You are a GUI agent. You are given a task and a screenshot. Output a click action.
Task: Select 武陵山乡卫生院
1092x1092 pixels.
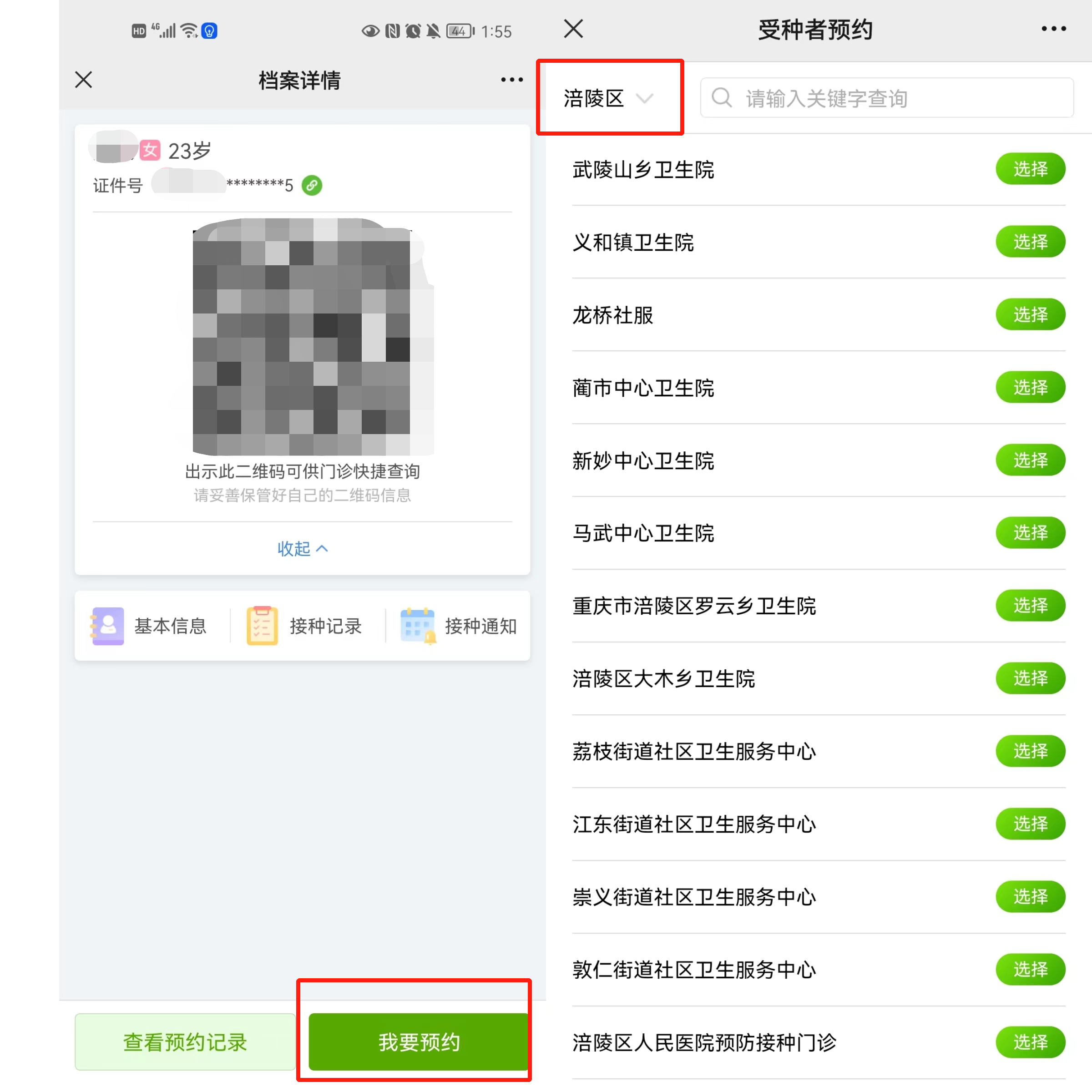1030,169
